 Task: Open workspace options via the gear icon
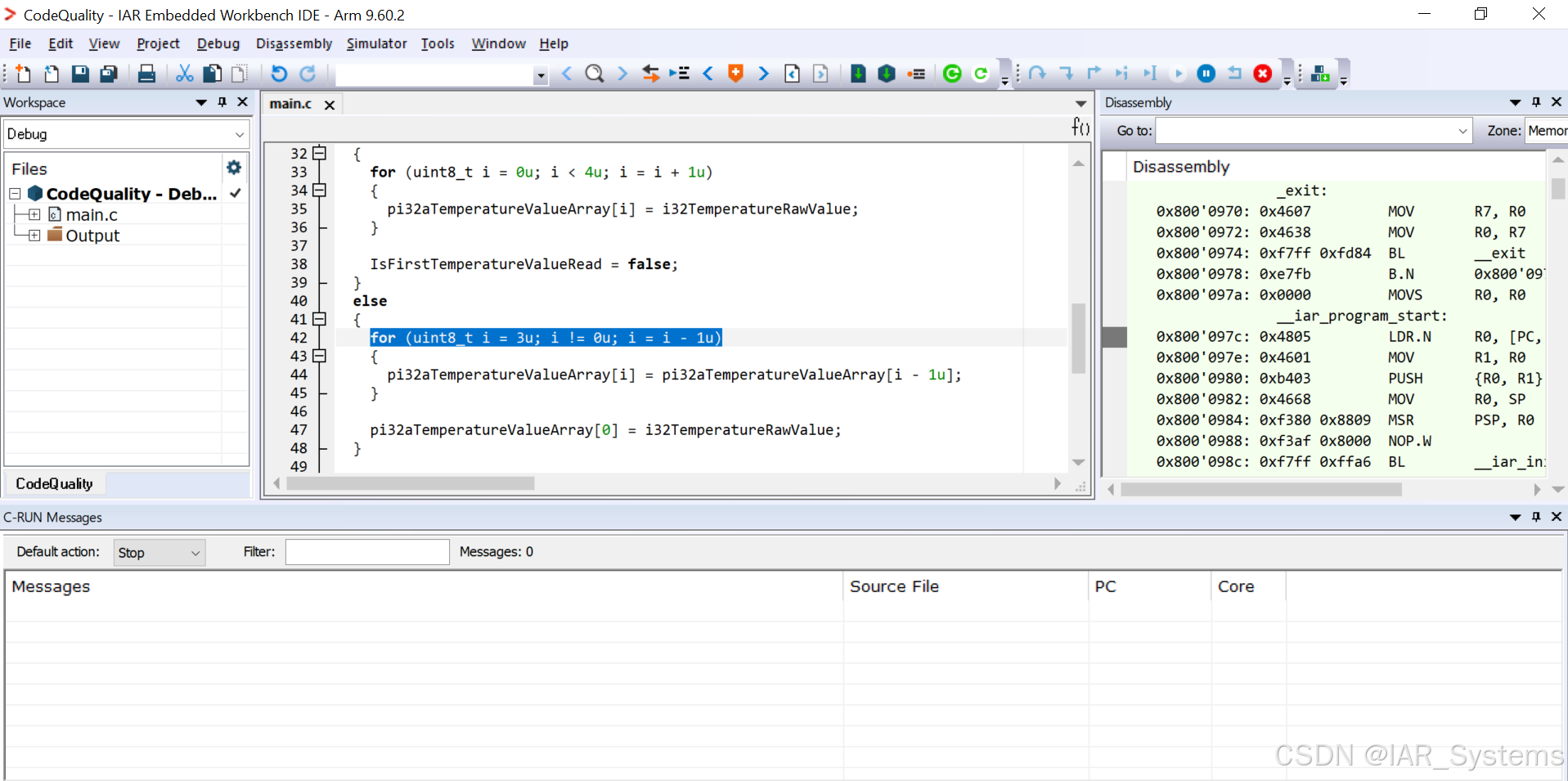point(234,168)
